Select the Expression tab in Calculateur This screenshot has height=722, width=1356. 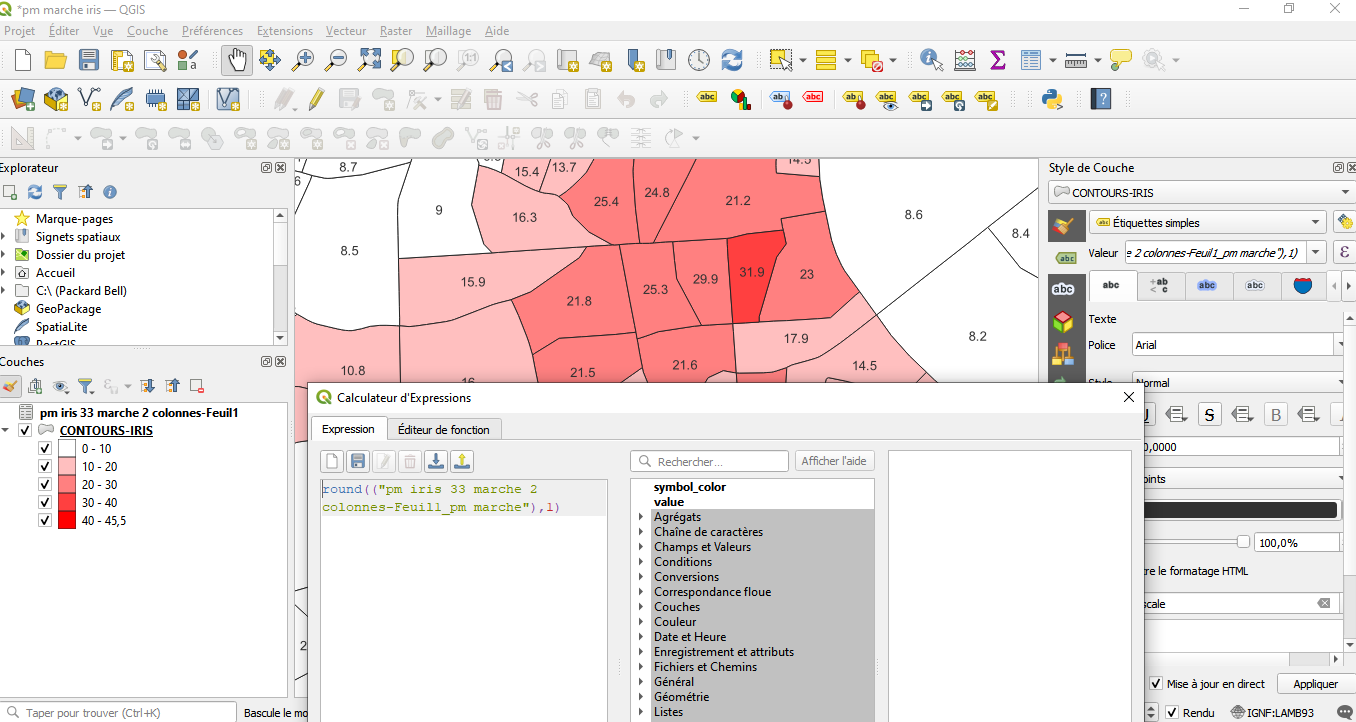point(348,428)
